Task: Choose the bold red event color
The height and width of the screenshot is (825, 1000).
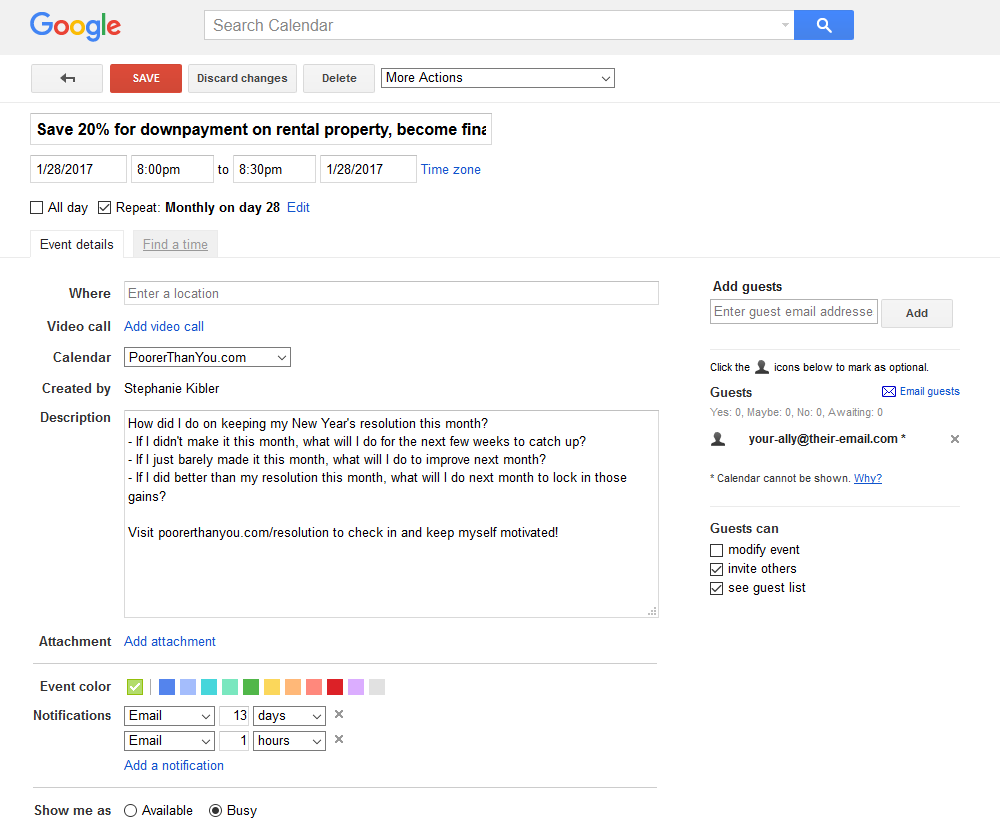Action: [x=335, y=687]
